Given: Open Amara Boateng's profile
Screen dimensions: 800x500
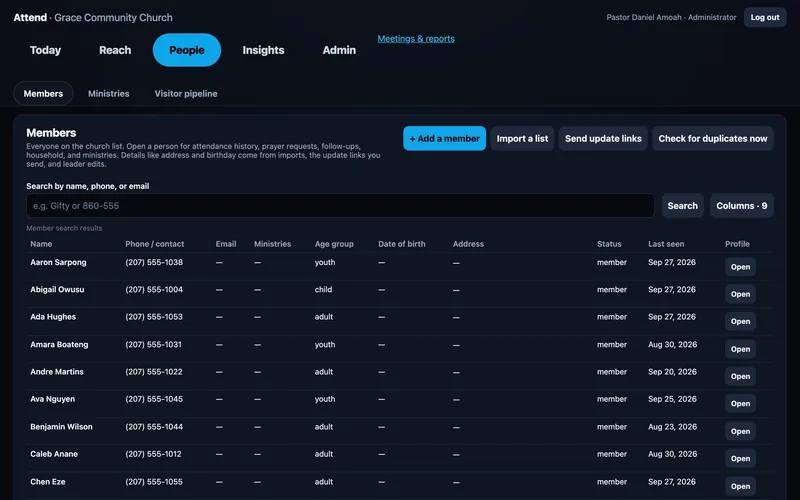Looking at the screenshot, I should coord(740,349).
